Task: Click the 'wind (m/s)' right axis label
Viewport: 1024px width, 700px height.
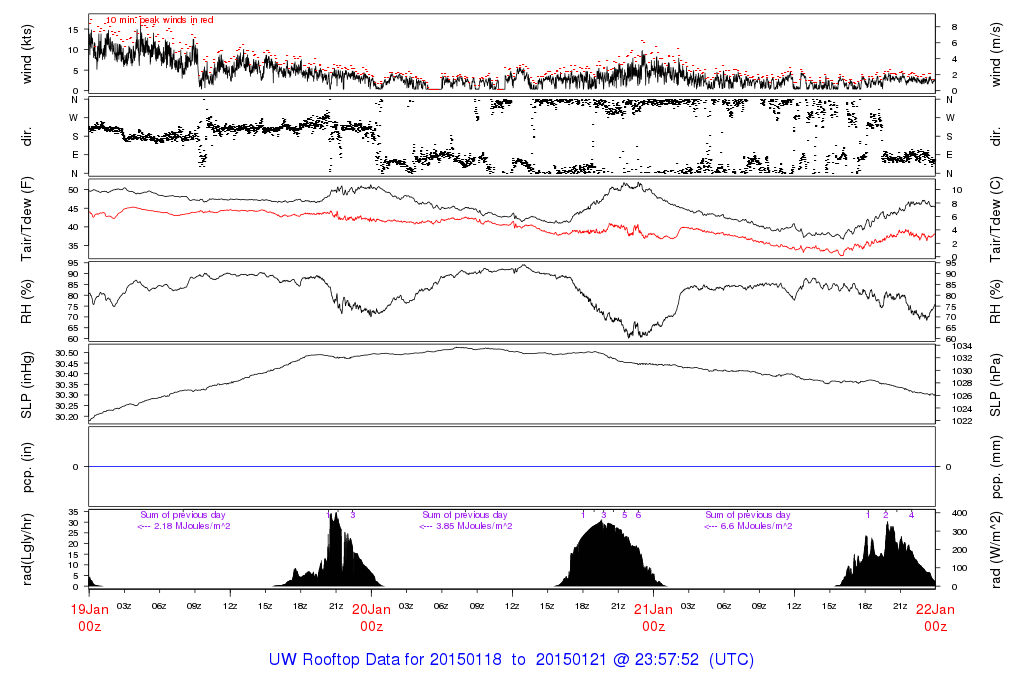Action: [x=996, y=53]
